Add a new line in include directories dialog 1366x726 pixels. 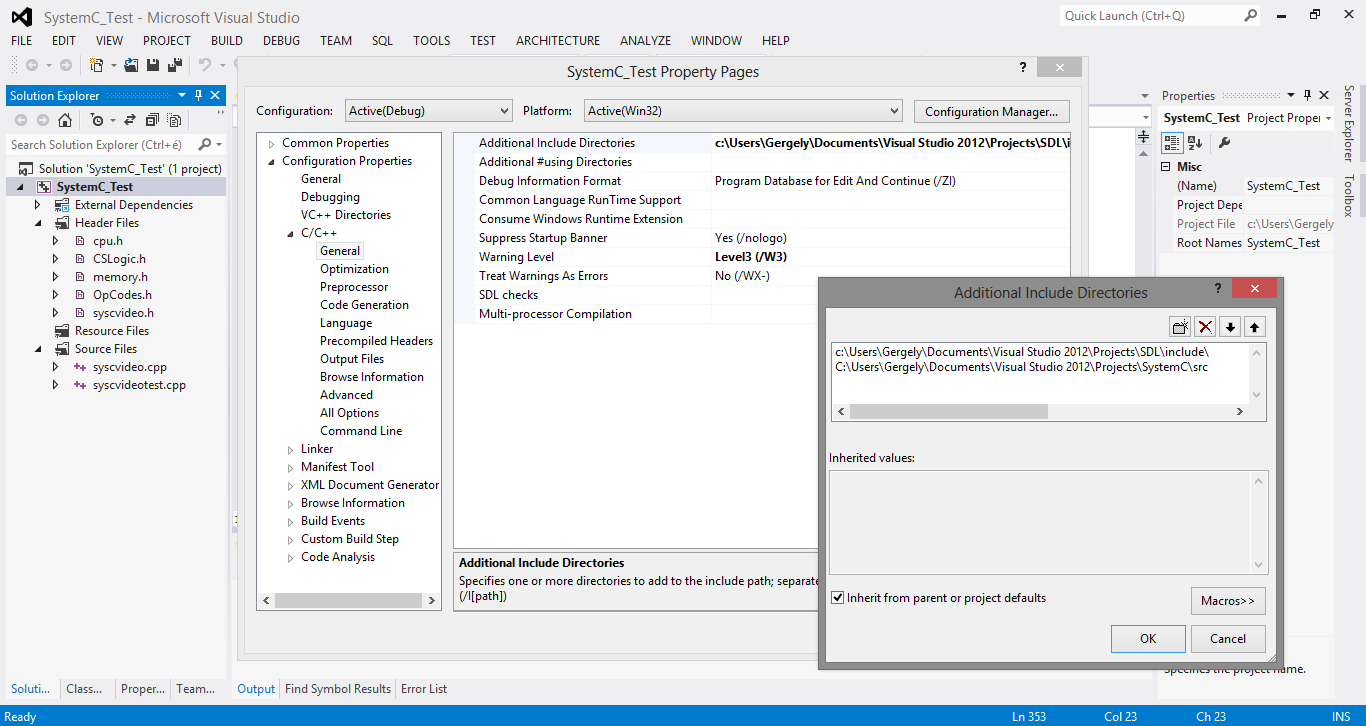pyautogui.click(x=1180, y=327)
